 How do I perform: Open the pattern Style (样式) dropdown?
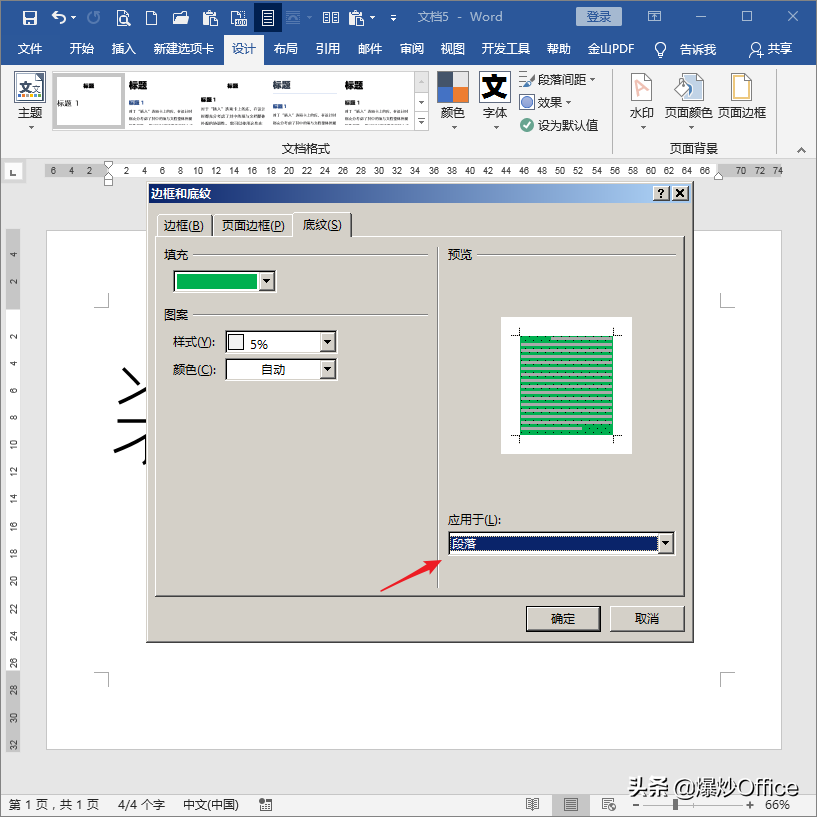click(x=327, y=343)
